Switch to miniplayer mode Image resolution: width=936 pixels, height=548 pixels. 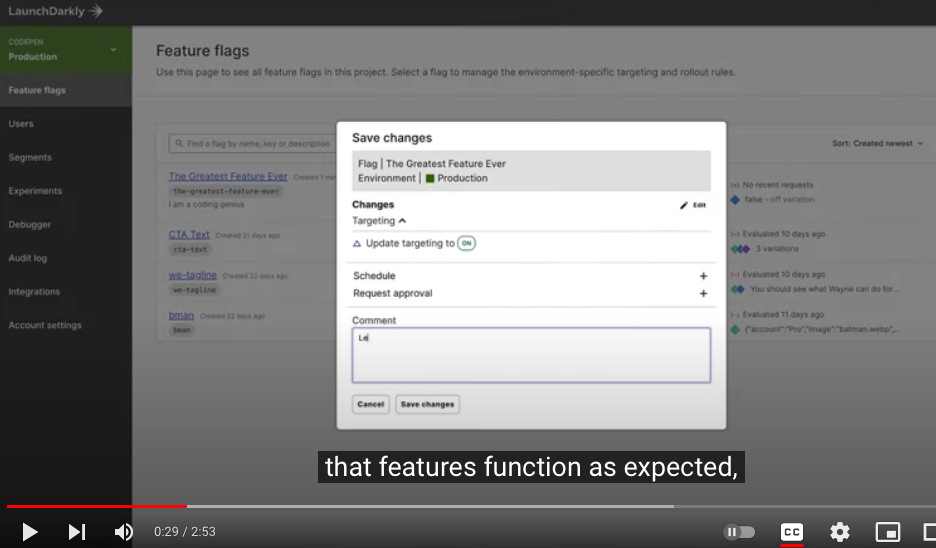click(888, 531)
